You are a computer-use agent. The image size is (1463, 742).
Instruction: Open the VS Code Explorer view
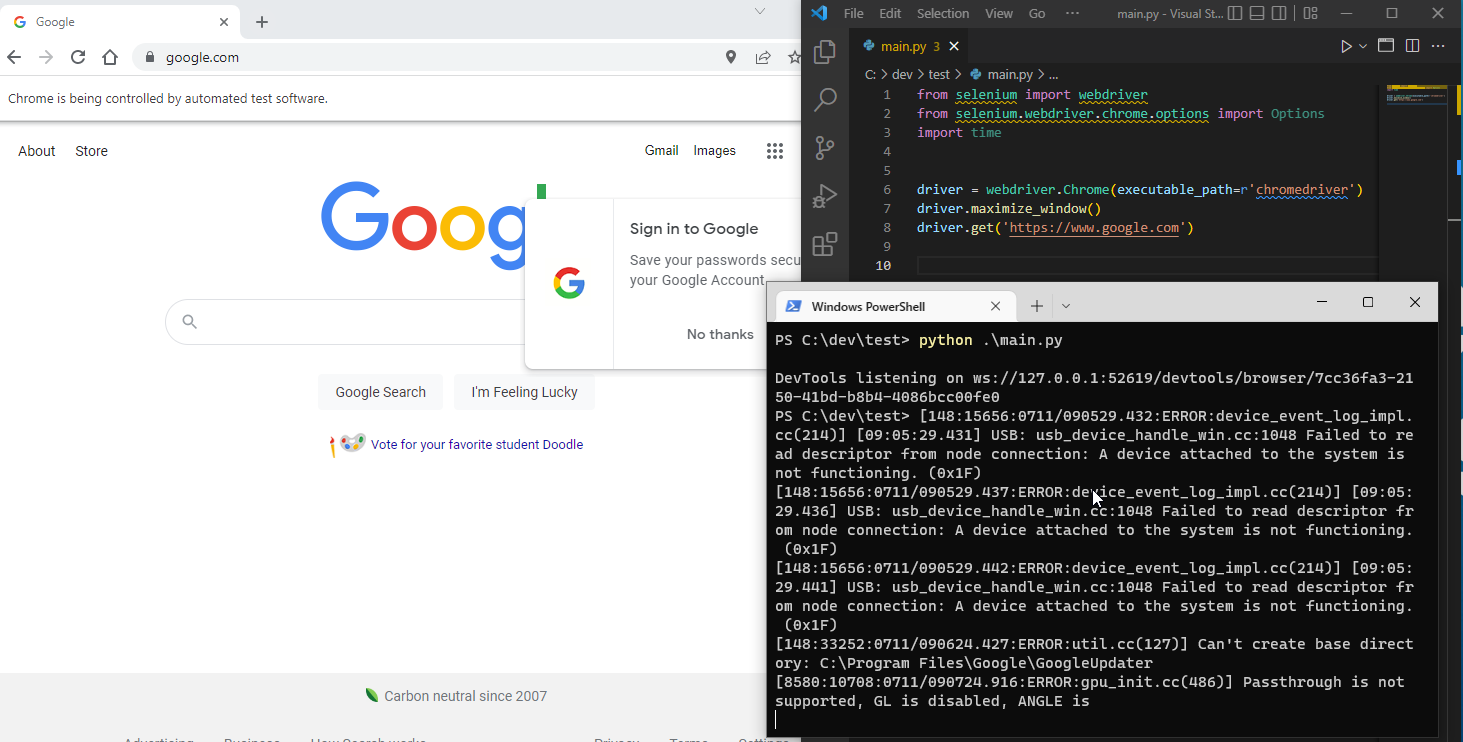[x=825, y=52]
